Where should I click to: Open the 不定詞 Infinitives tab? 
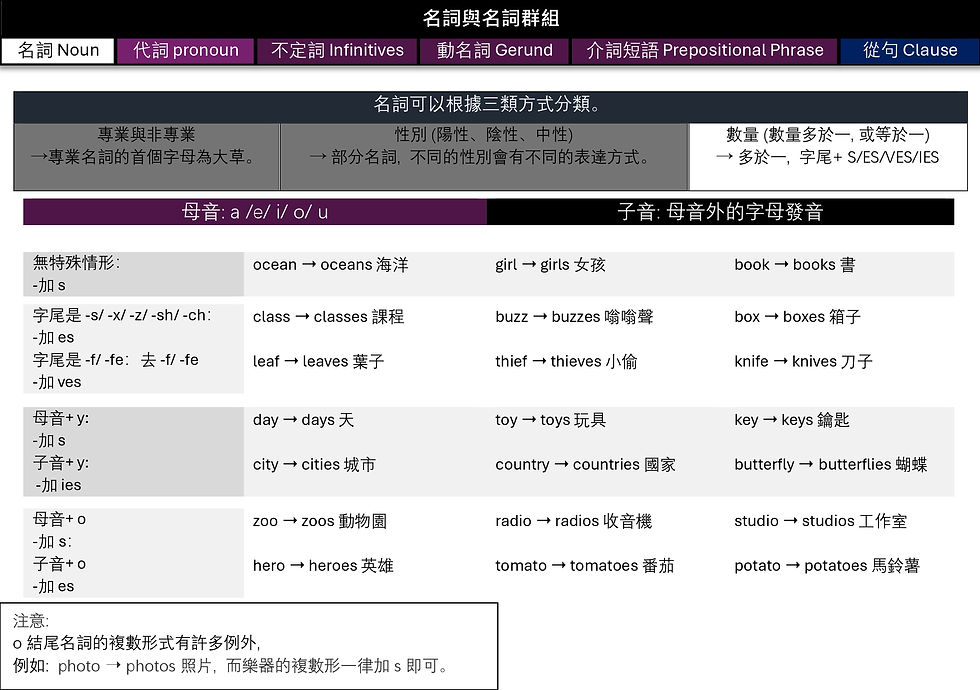[338, 51]
